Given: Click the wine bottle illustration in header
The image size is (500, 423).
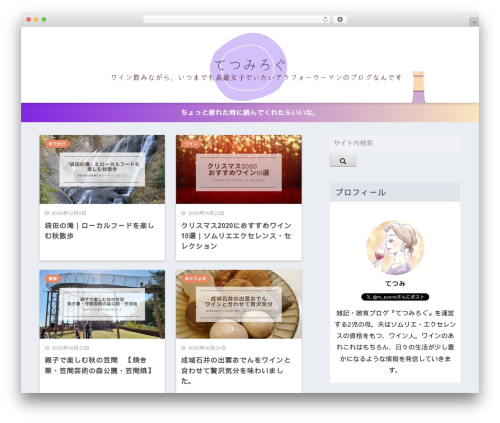Looking at the screenshot, I should pyautogui.click(x=418, y=87).
